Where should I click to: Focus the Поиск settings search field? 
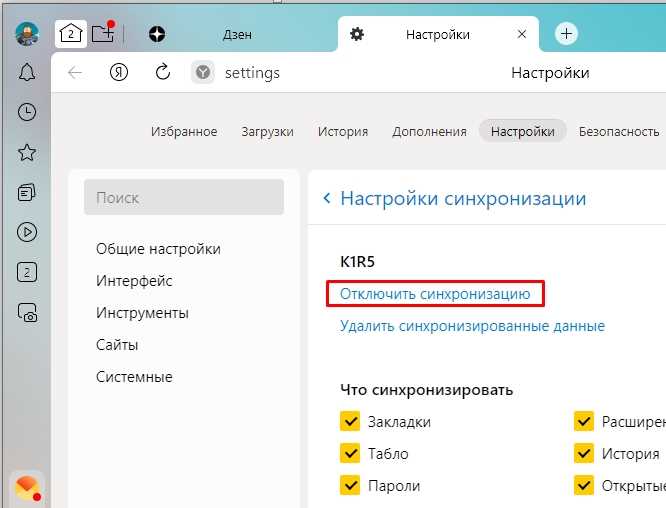pyautogui.click(x=184, y=197)
